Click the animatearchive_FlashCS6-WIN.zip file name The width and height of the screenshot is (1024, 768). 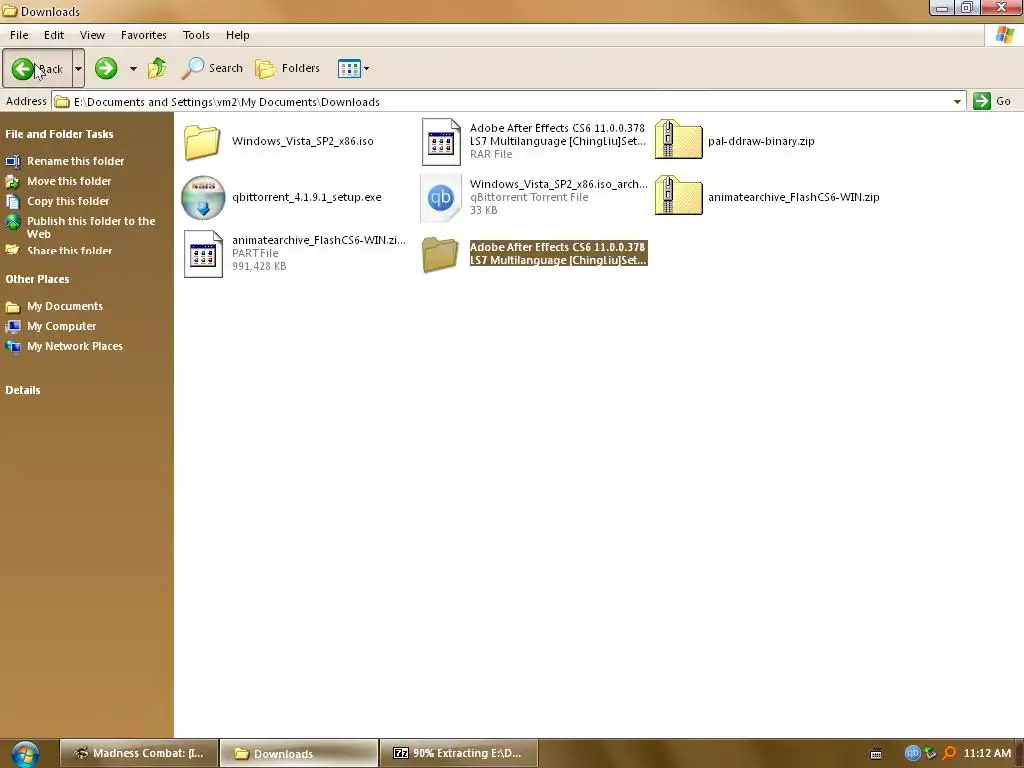click(793, 197)
